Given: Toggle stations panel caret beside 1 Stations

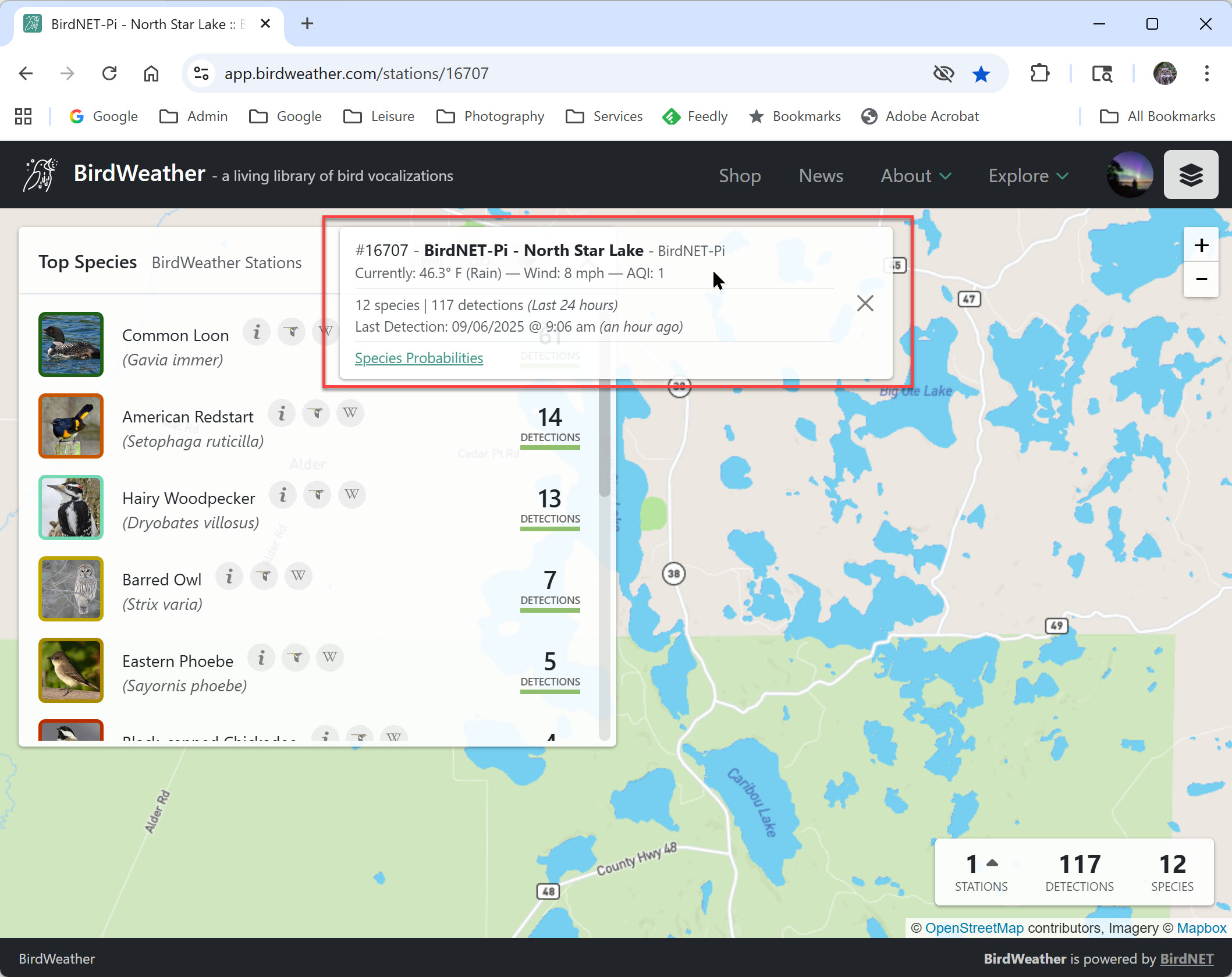Looking at the screenshot, I should pyautogui.click(x=993, y=863).
